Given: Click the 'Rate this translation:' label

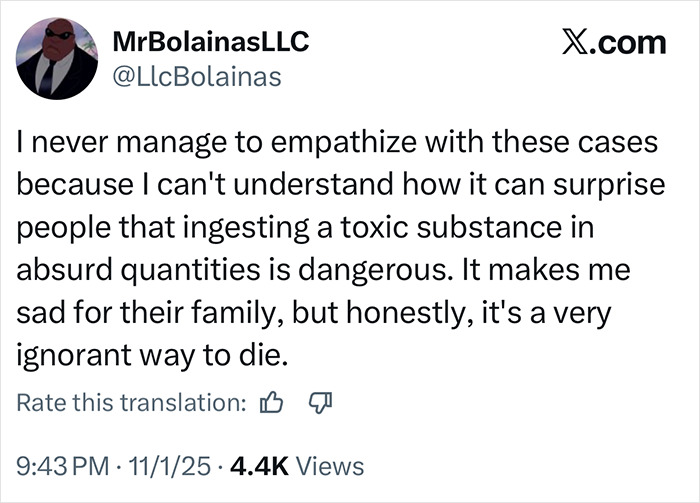Looking at the screenshot, I should (132, 403).
